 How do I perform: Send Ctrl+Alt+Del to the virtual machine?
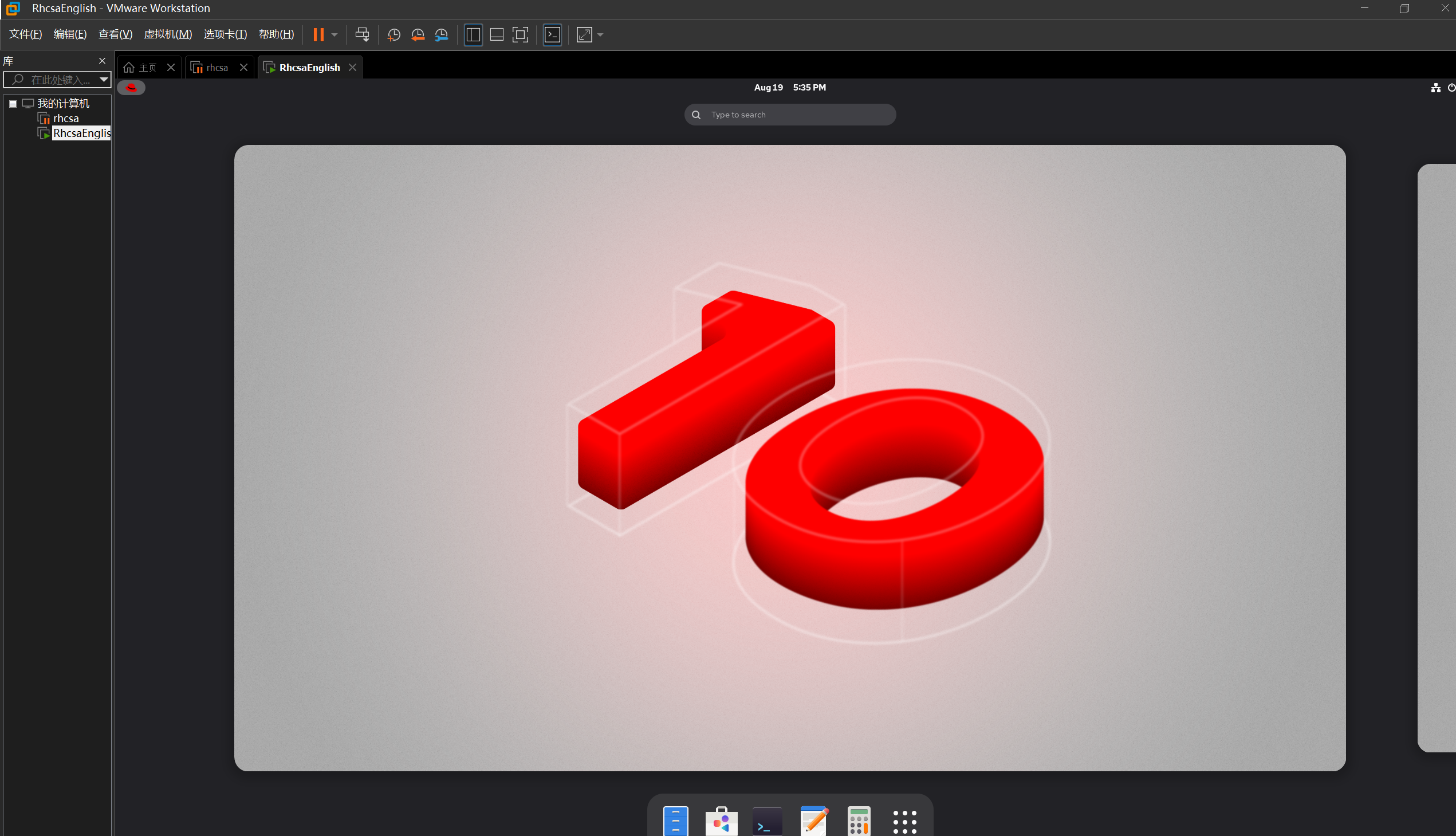pos(362,34)
